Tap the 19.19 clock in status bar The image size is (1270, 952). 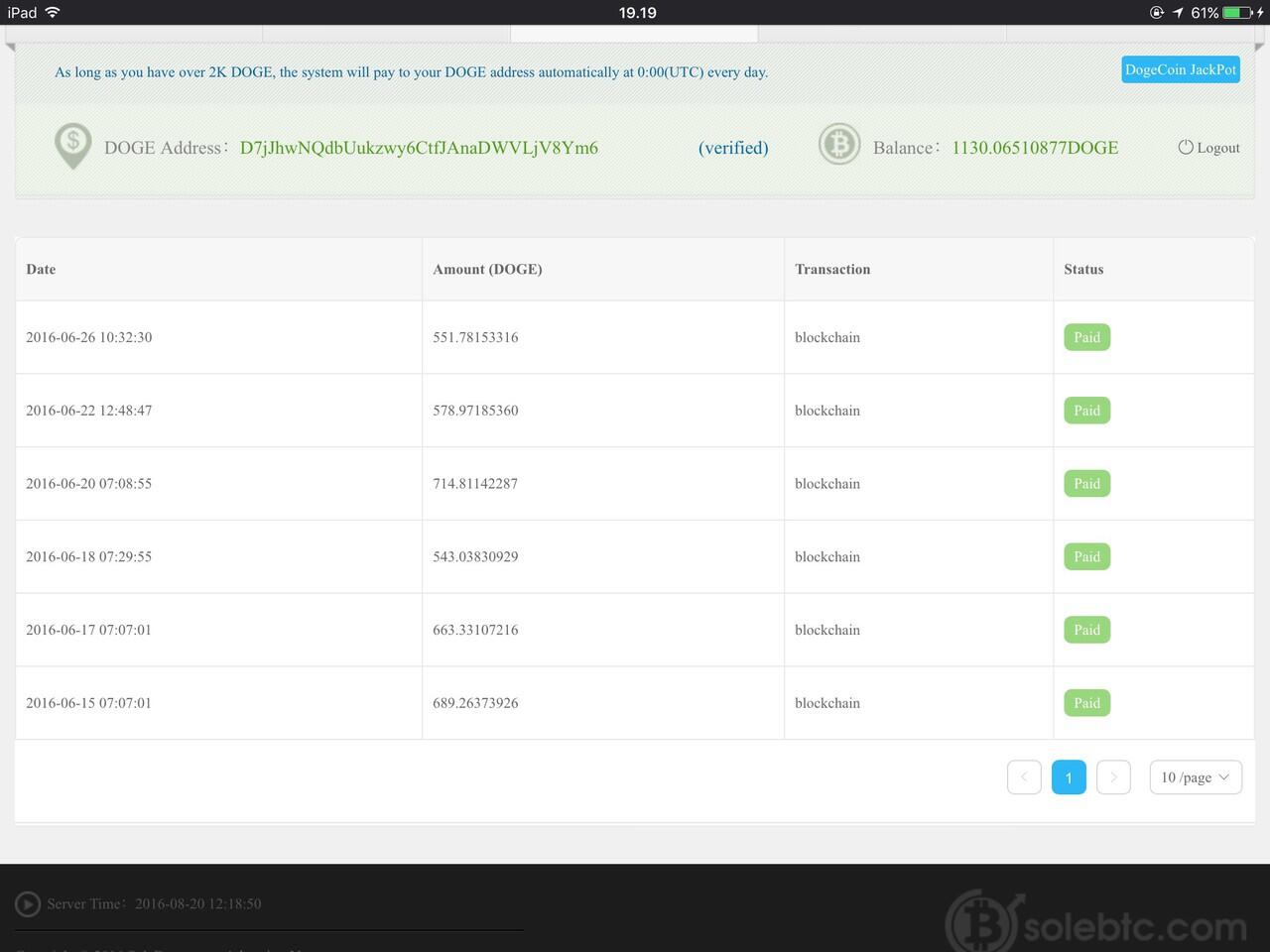(x=637, y=13)
